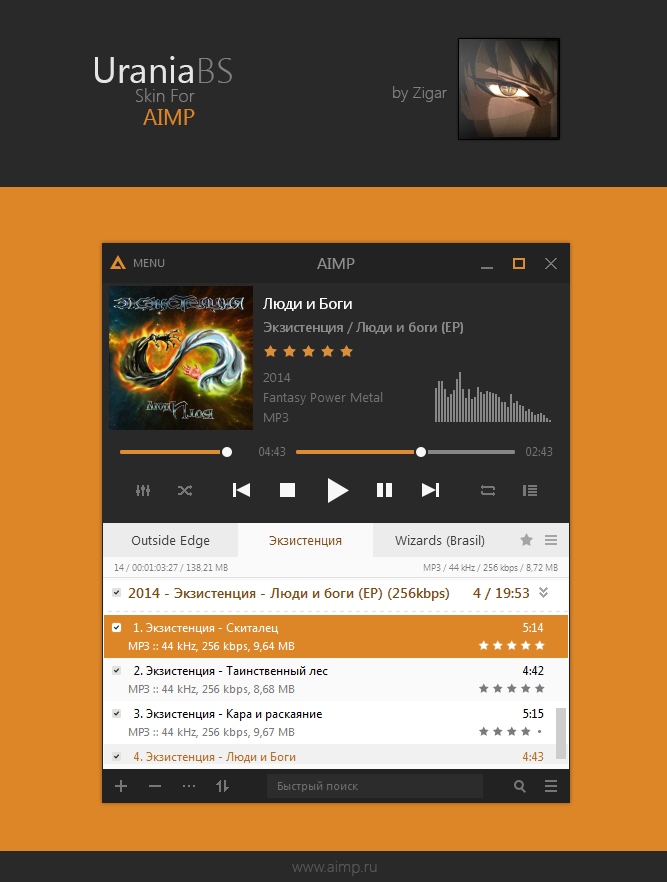
Task: Skip to the next track
Action: click(430, 490)
